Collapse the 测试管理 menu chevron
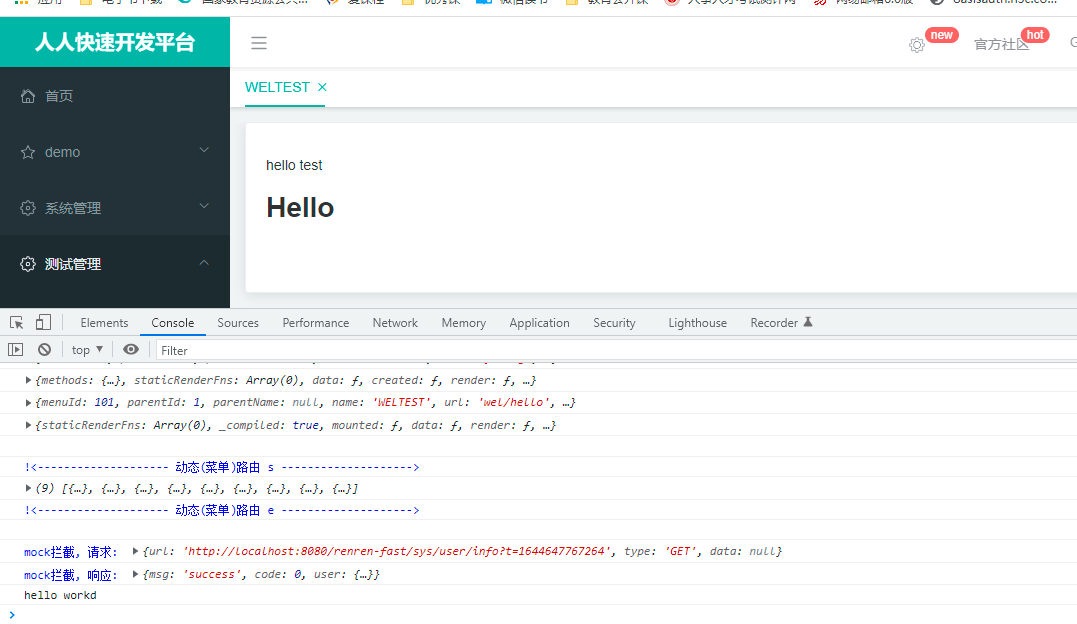The height and width of the screenshot is (624, 1077). point(204,263)
